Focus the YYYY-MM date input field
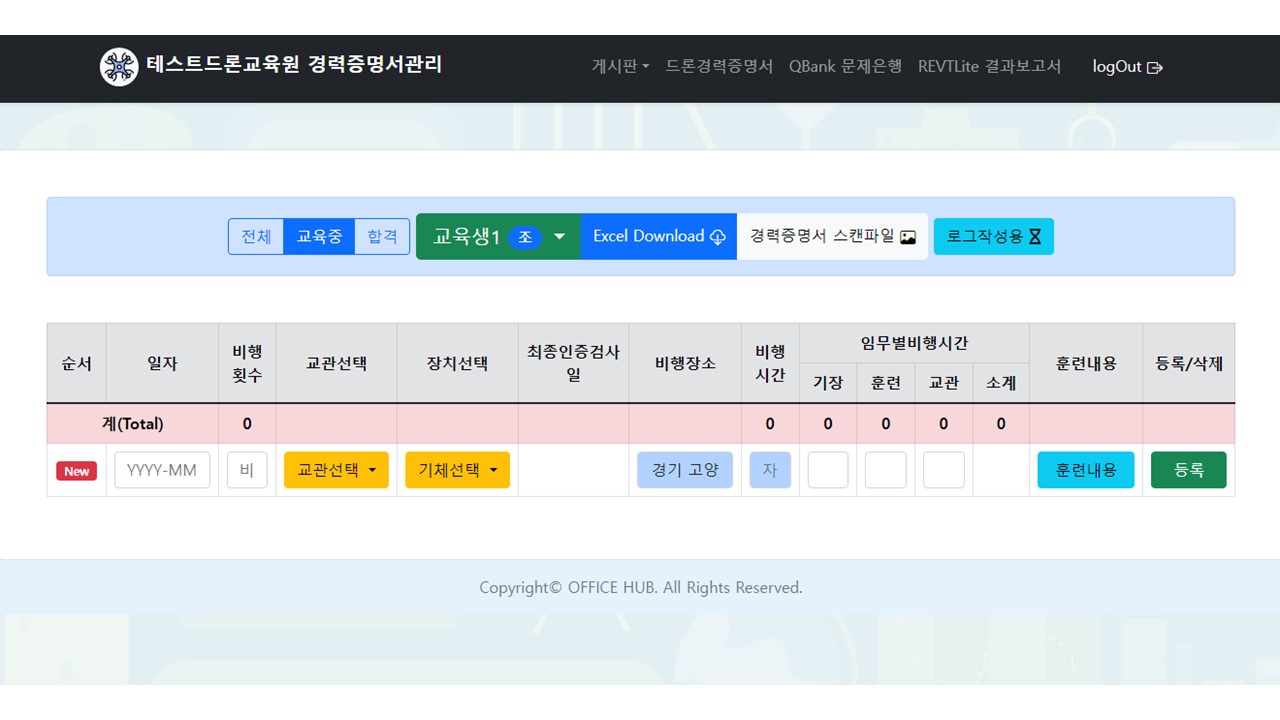 tap(162, 470)
